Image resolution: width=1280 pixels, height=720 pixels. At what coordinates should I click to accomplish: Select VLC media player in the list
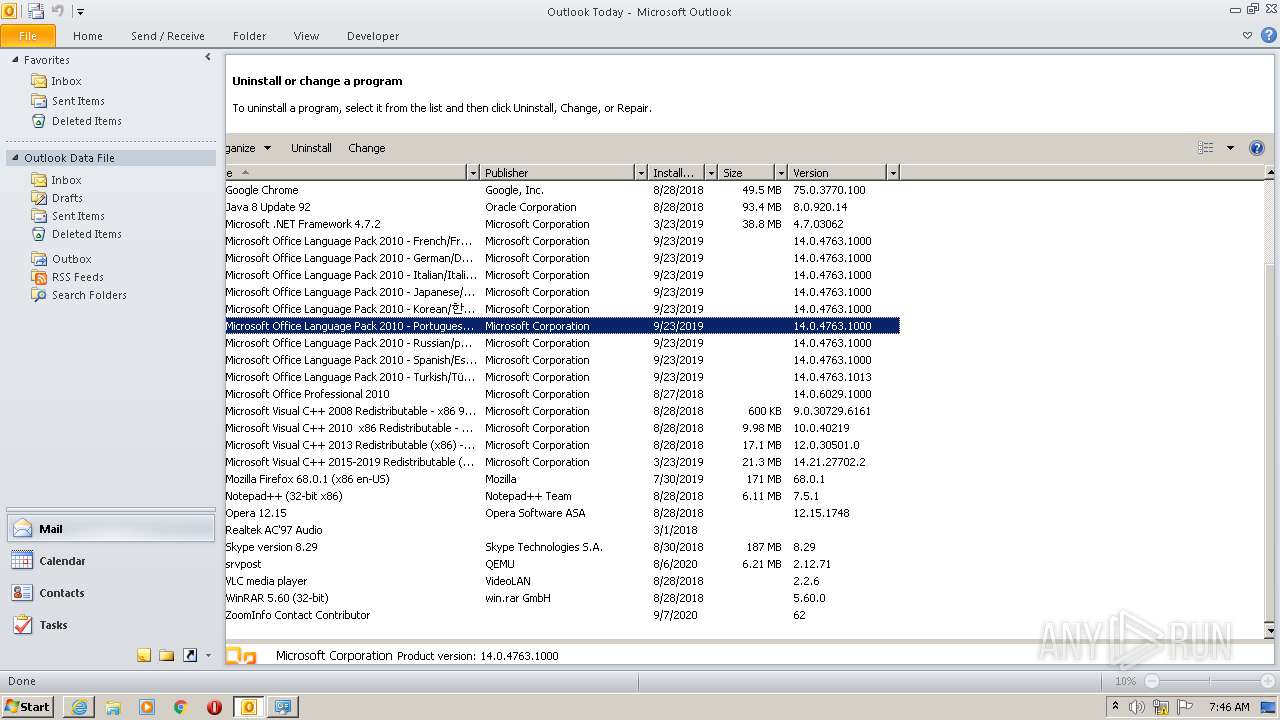pyautogui.click(x=562, y=581)
